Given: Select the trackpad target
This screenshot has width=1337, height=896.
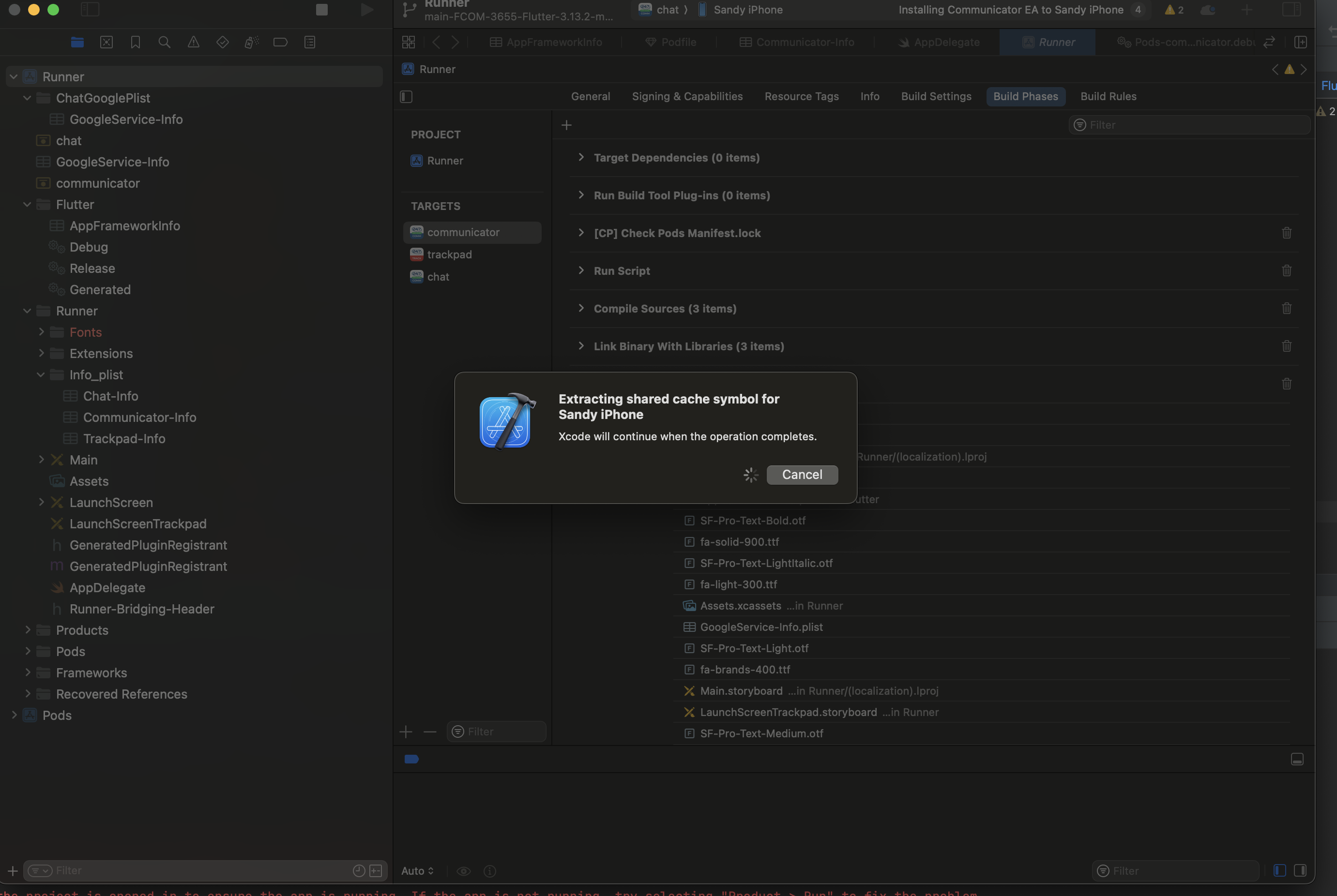Looking at the screenshot, I should [472, 255].
